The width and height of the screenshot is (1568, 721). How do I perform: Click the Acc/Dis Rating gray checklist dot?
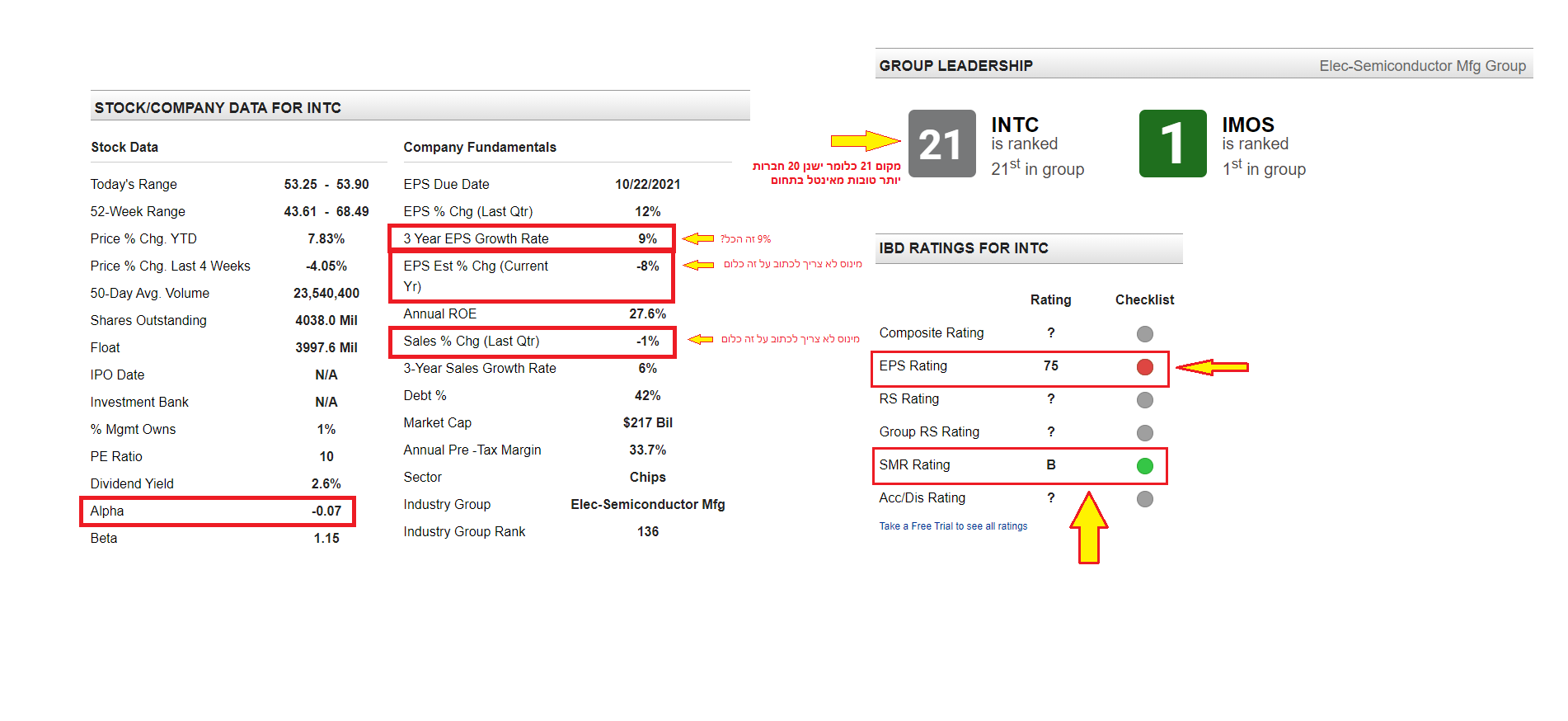pos(1144,499)
